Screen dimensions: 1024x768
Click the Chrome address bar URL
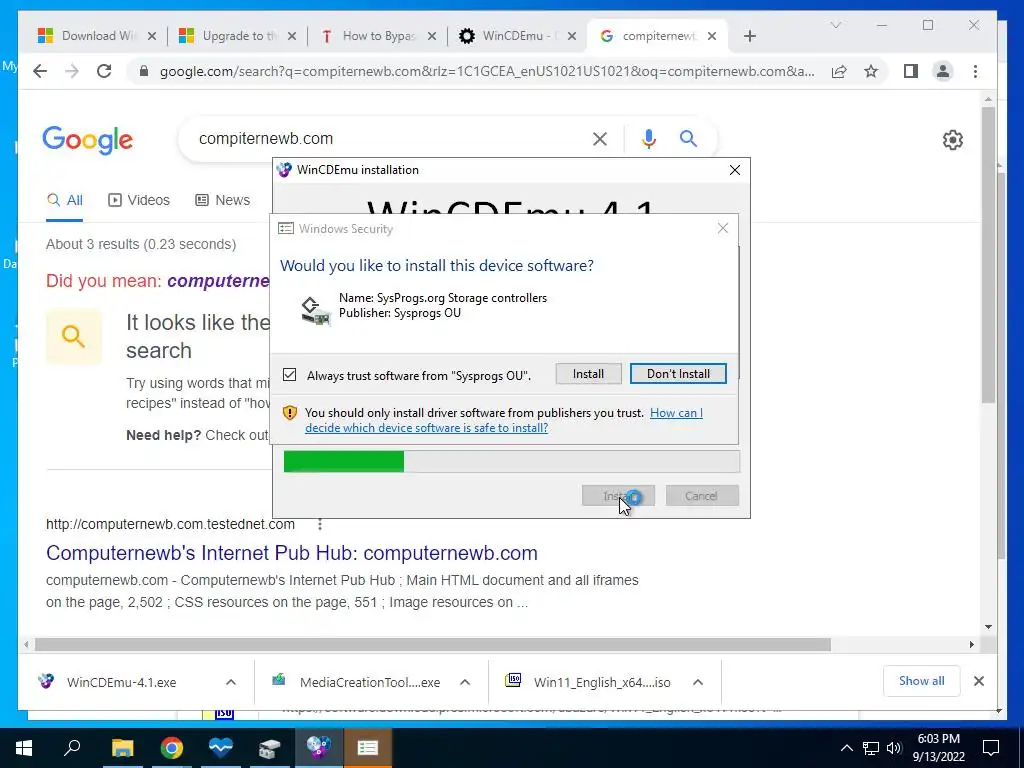click(x=487, y=71)
